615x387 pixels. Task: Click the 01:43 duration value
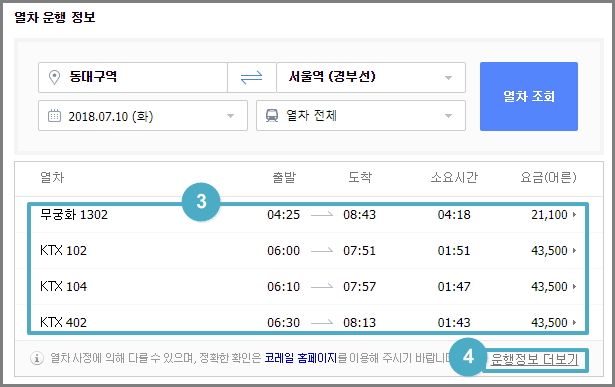coord(454,322)
